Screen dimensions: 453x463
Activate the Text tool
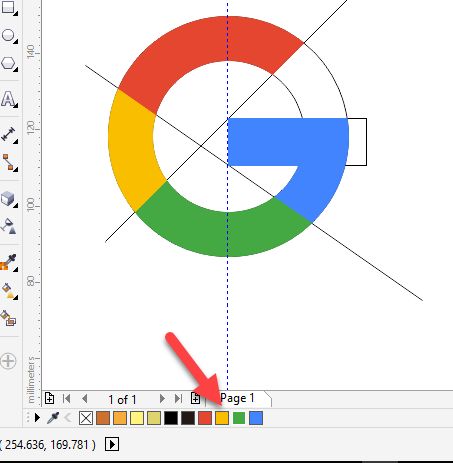coord(8,99)
